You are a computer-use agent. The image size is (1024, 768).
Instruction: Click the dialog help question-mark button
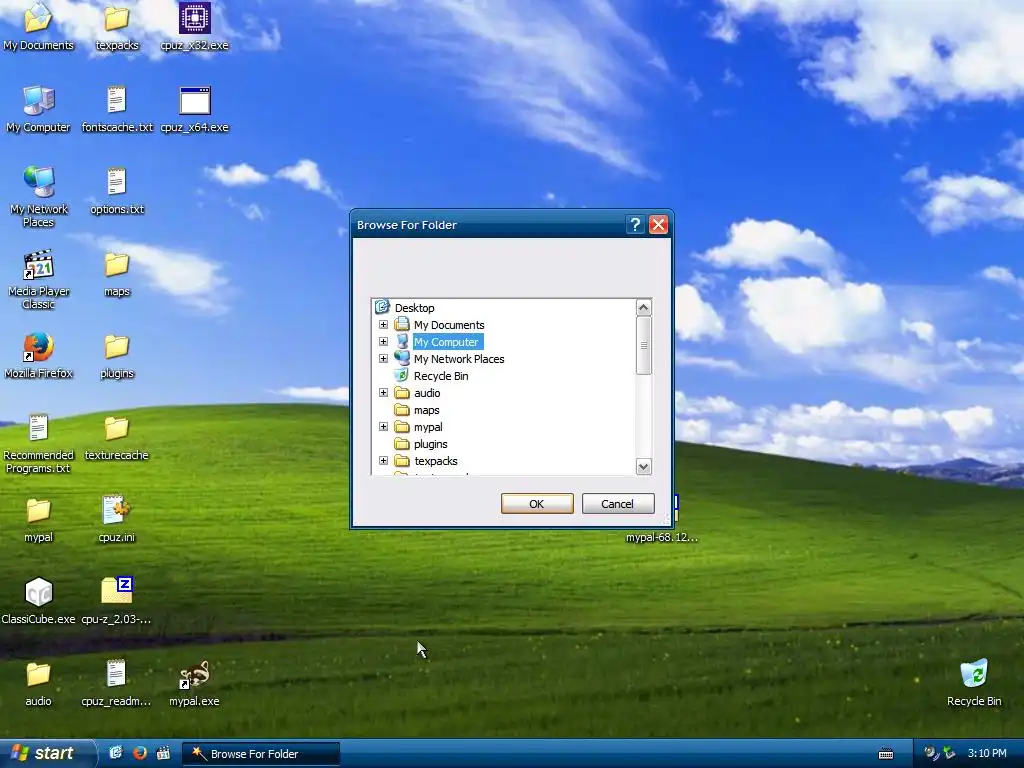(635, 225)
